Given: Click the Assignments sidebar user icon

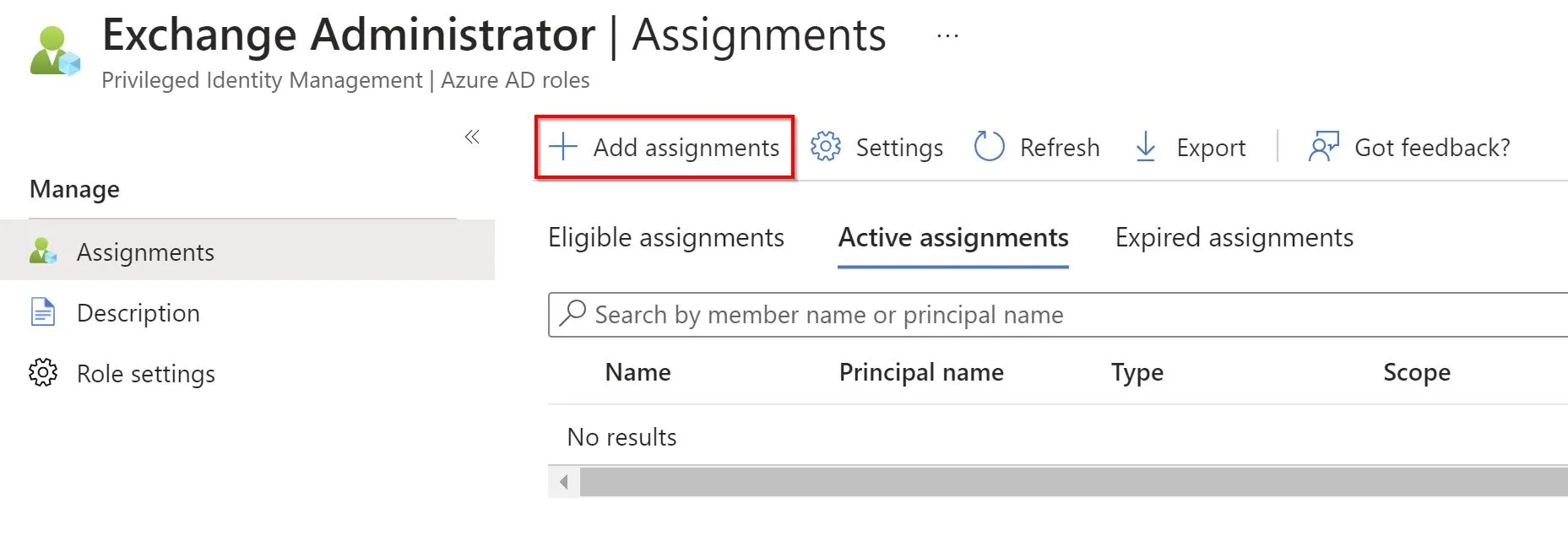Looking at the screenshot, I should click(x=43, y=251).
